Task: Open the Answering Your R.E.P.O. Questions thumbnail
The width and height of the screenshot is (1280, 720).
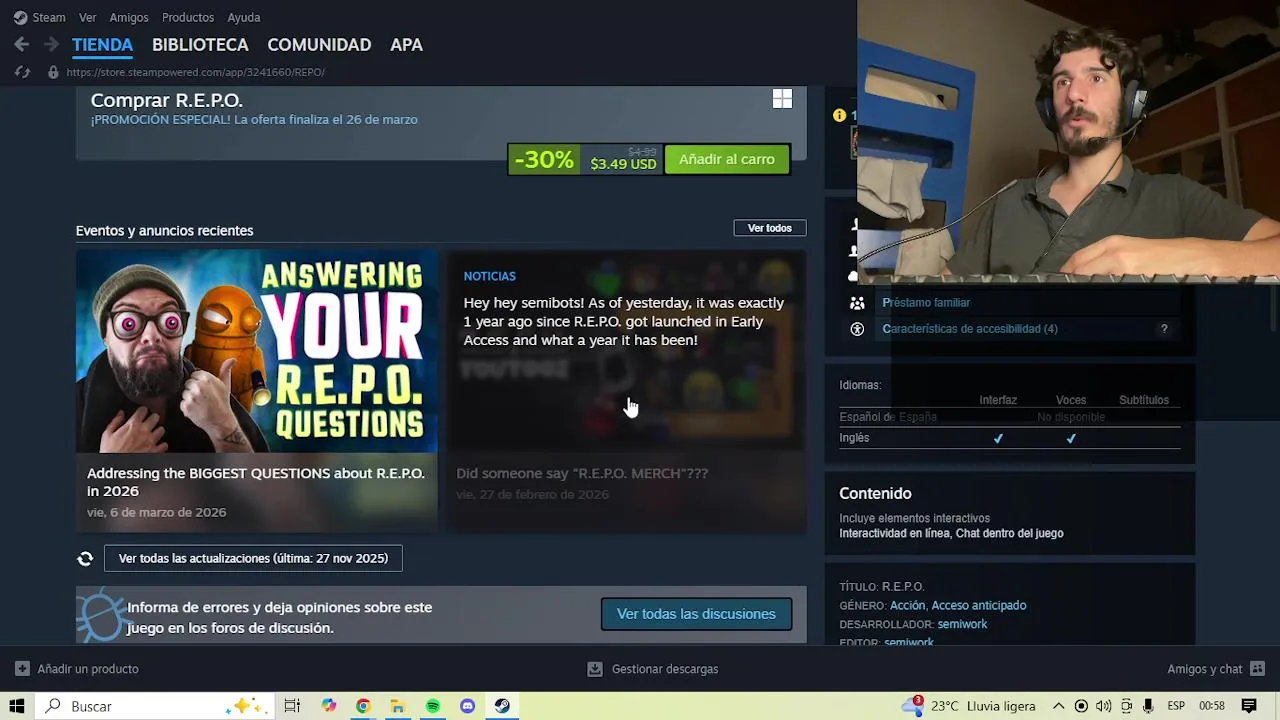Action: [256, 351]
